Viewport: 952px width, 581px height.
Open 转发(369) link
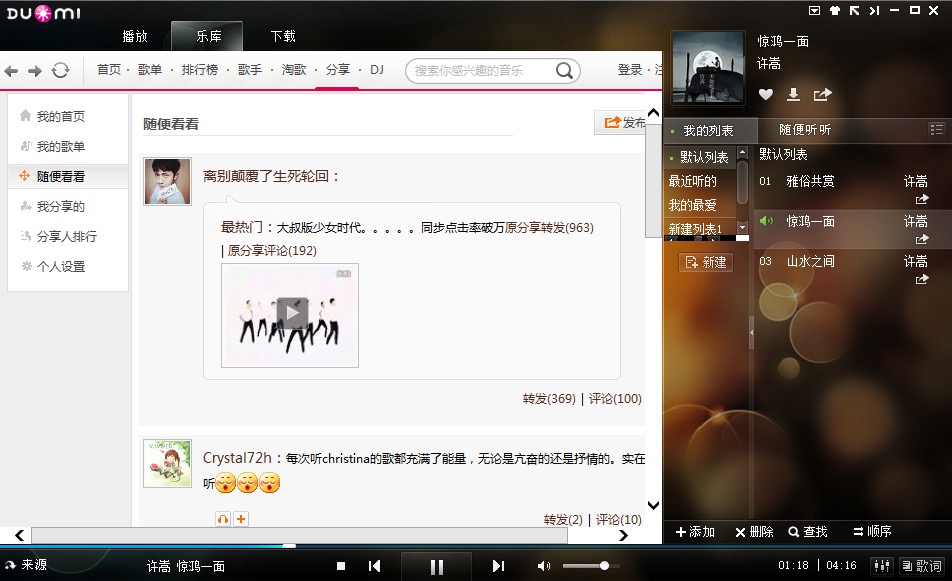[x=549, y=399]
